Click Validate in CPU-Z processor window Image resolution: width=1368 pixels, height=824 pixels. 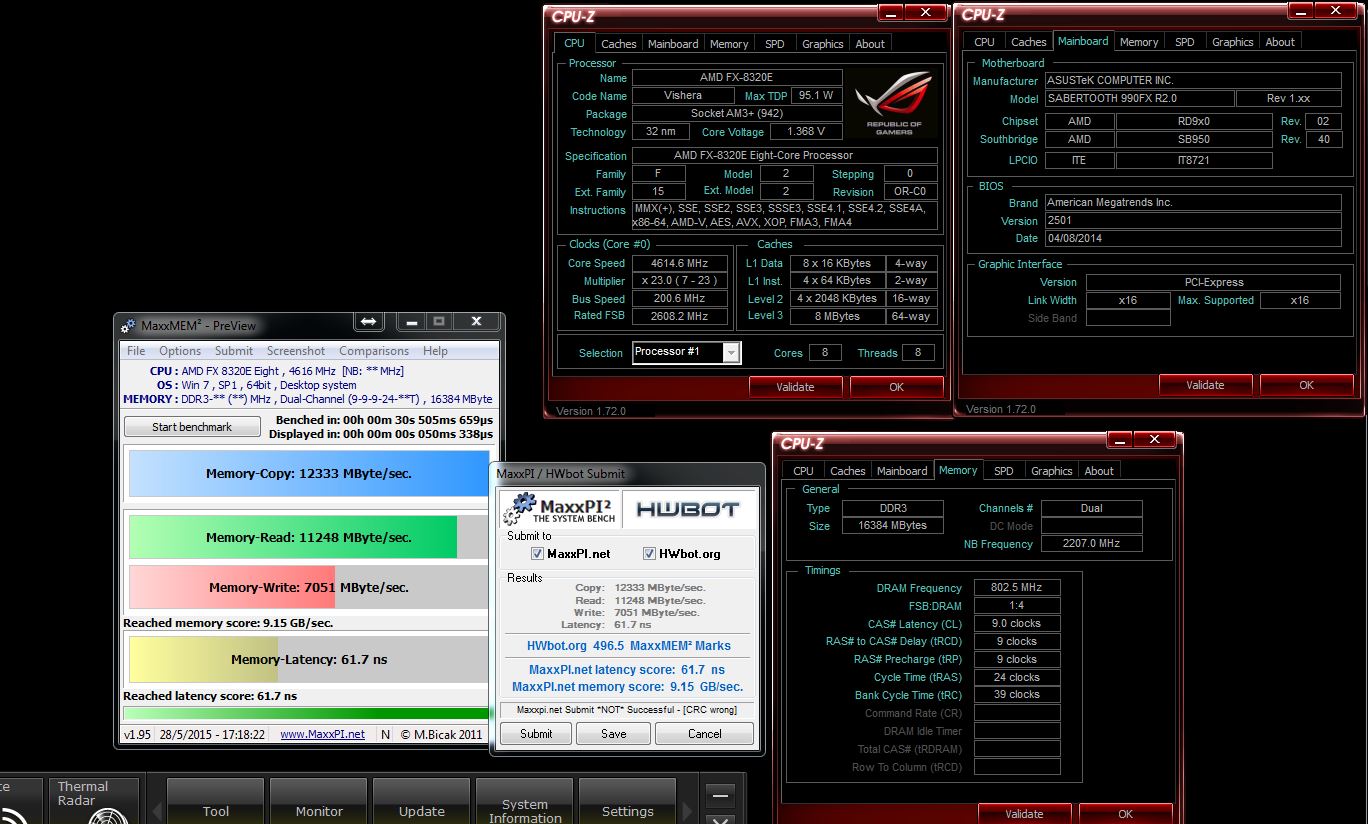796,387
